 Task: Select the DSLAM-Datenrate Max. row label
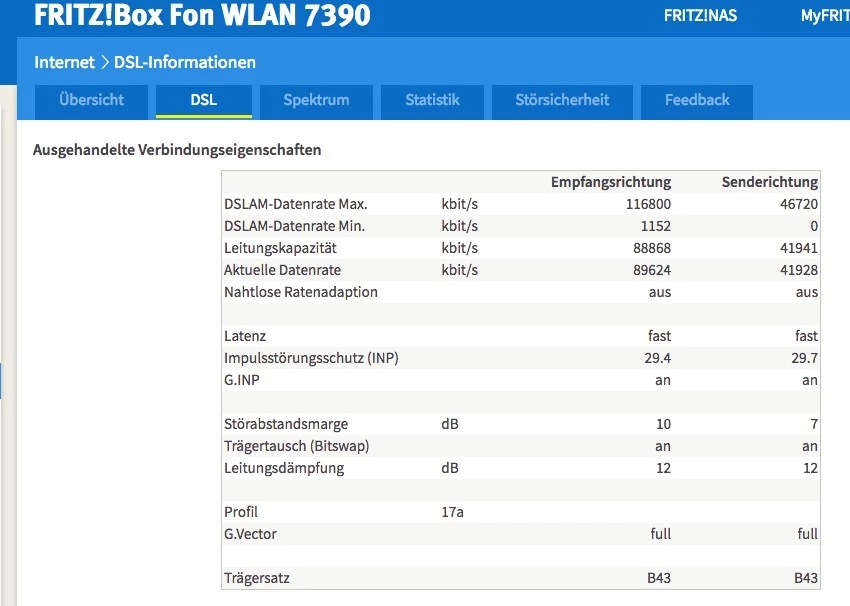296,204
